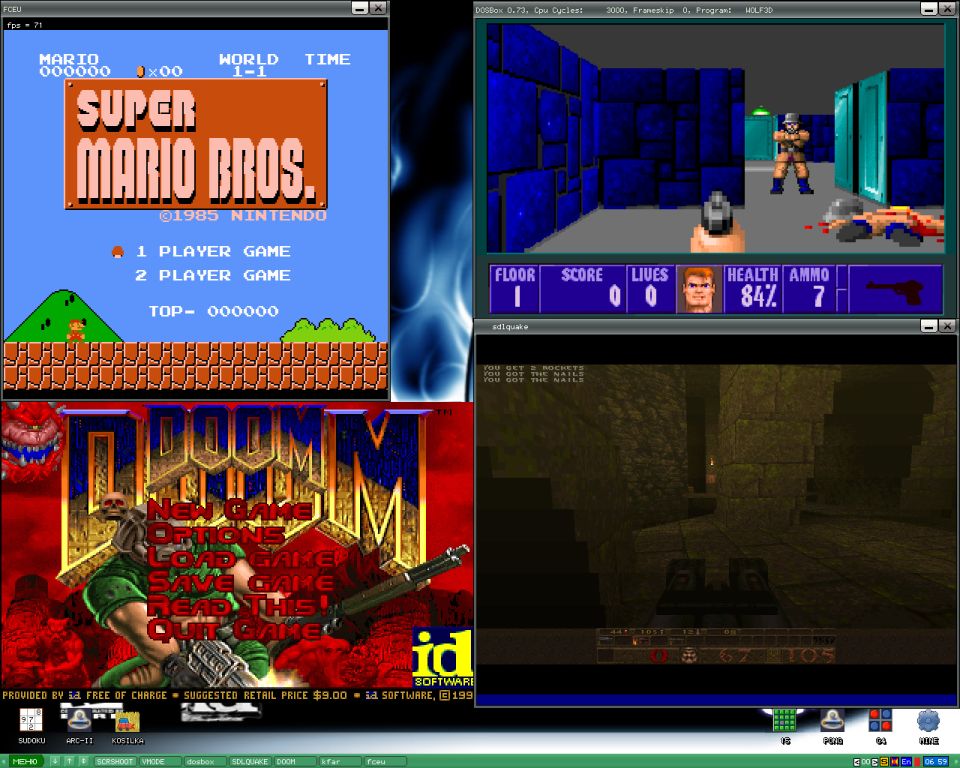Select the 2 PLAYER GAME option

pos(213,275)
